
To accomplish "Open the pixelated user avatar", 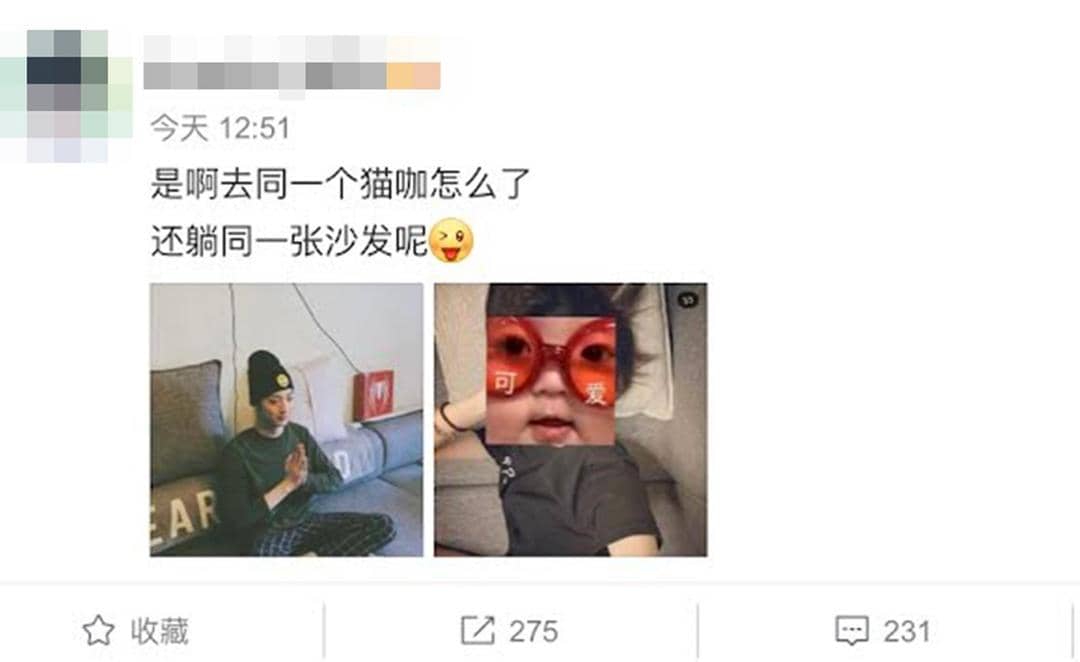I will (x=67, y=96).
